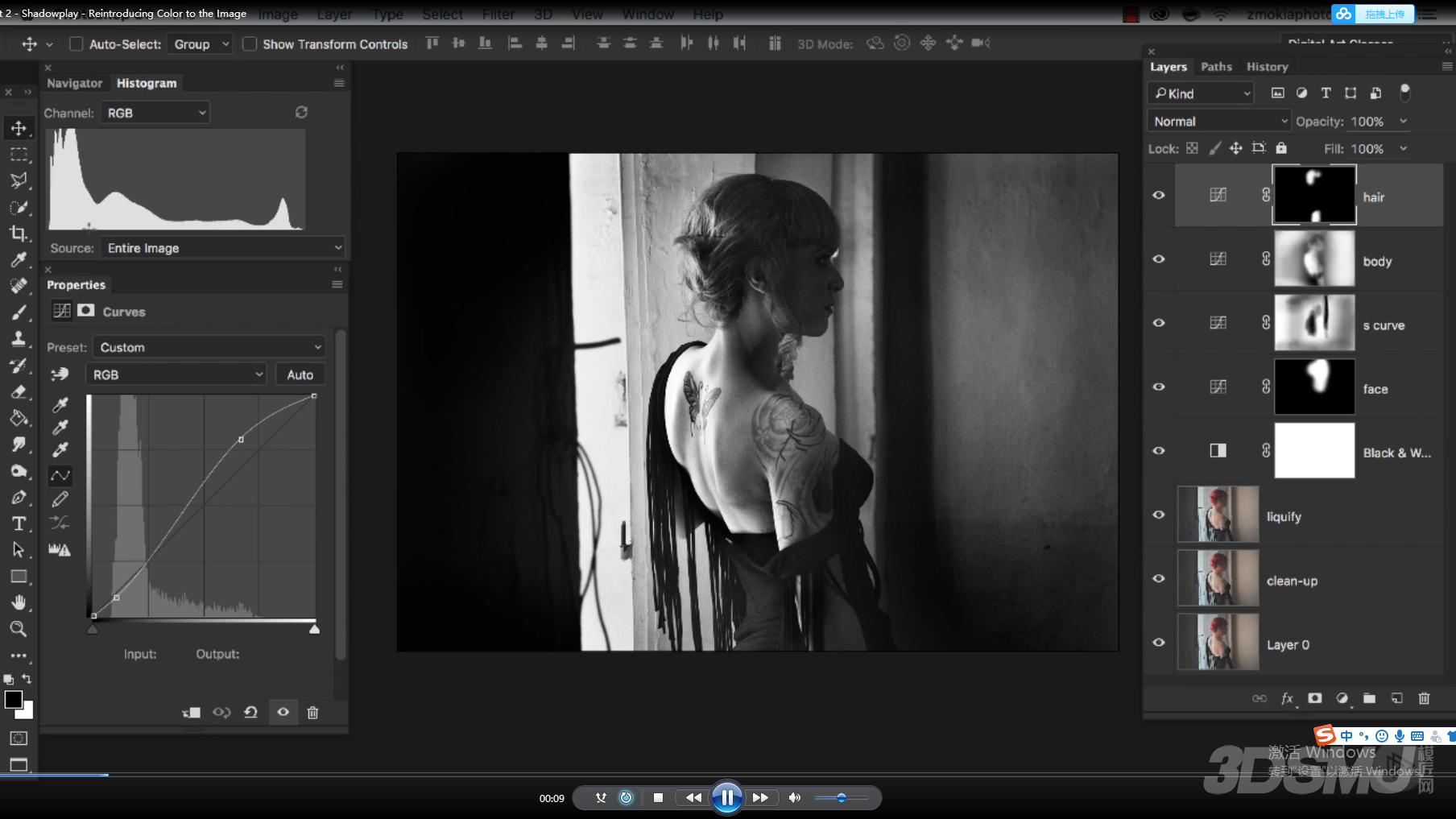Refresh the histogram with the uncached refresh icon
This screenshot has width=1456, height=819.
[301, 113]
